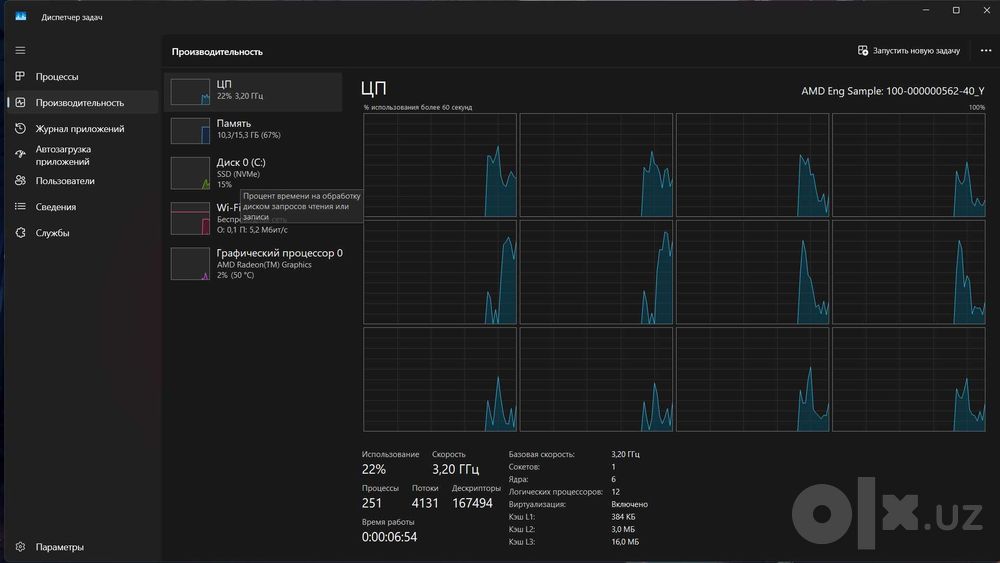
Task: Go to Пользователи tab
Action: coord(83,180)
